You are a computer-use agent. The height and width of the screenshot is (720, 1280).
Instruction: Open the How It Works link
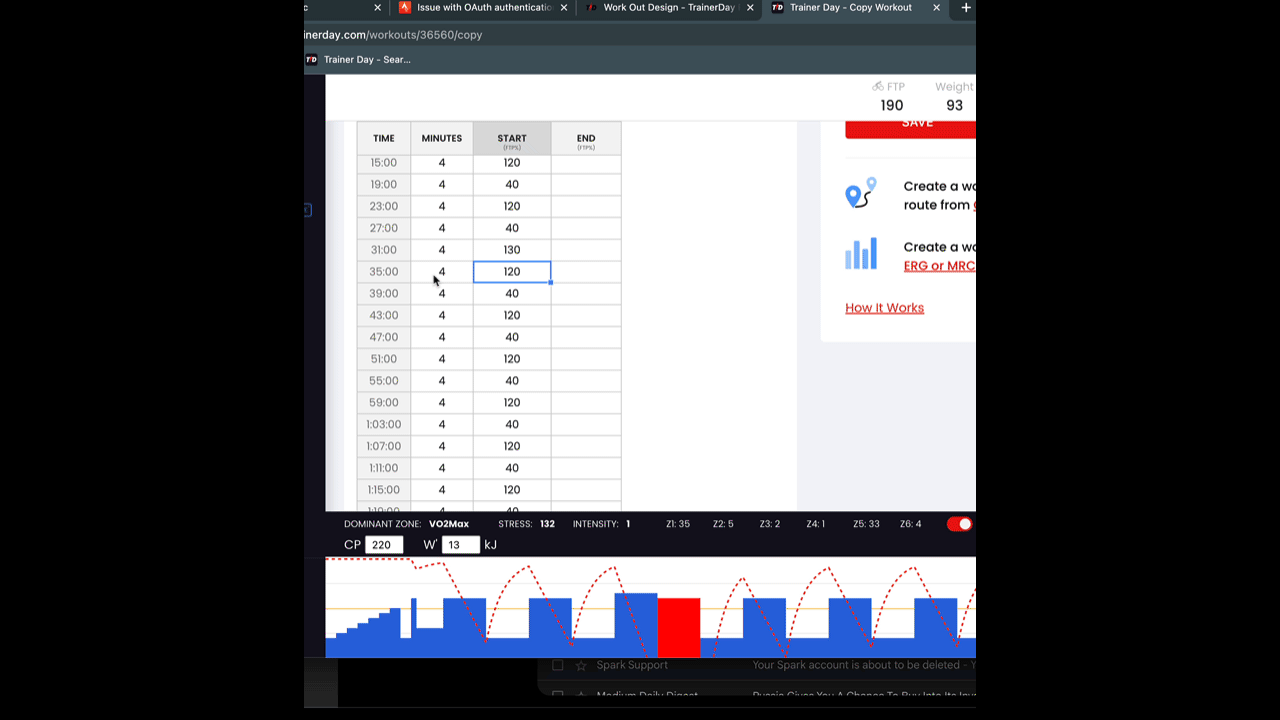point(884,308)
